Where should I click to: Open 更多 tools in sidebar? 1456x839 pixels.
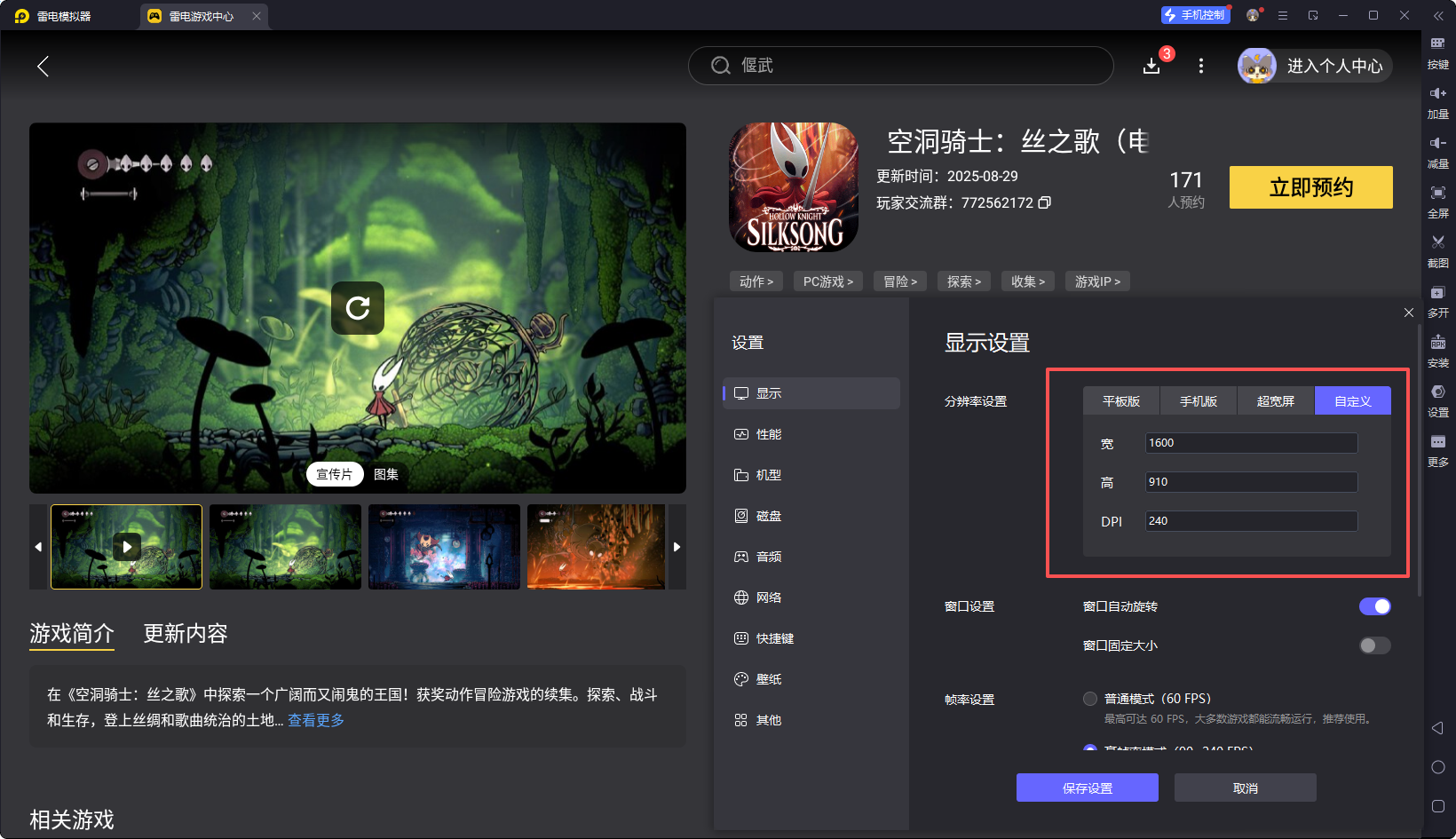pos(1438,451)
